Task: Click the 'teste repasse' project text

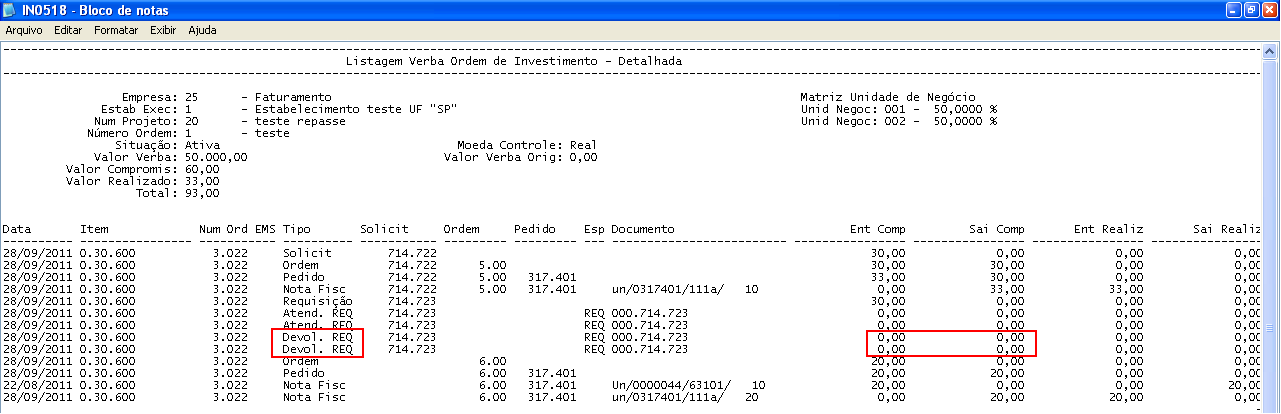Action: (x=300, y=121)
